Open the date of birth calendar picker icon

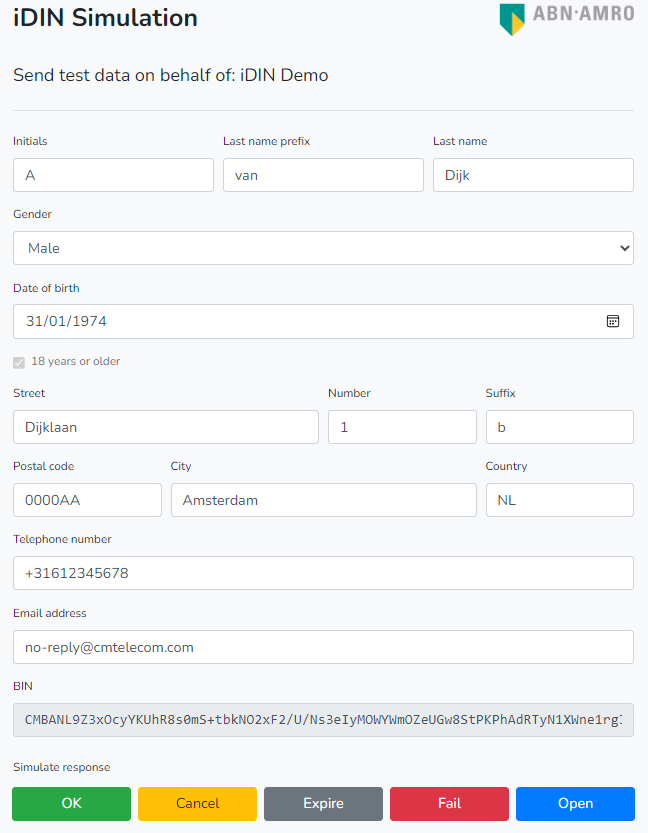(612, 321)
